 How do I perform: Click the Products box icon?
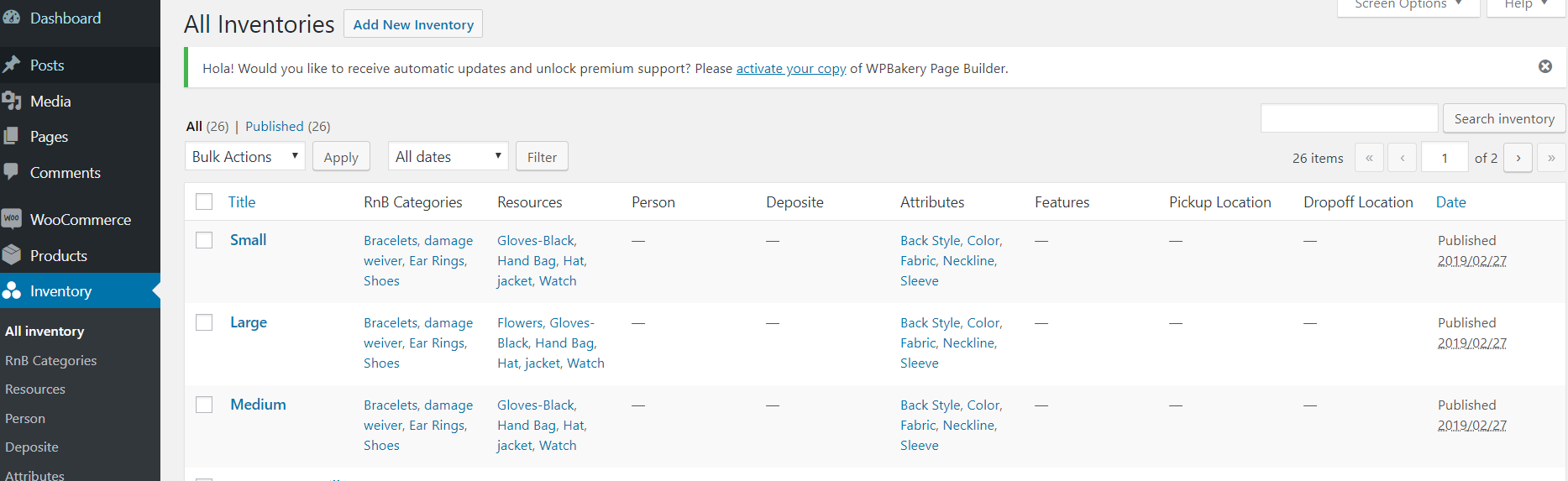coord(12,254)
